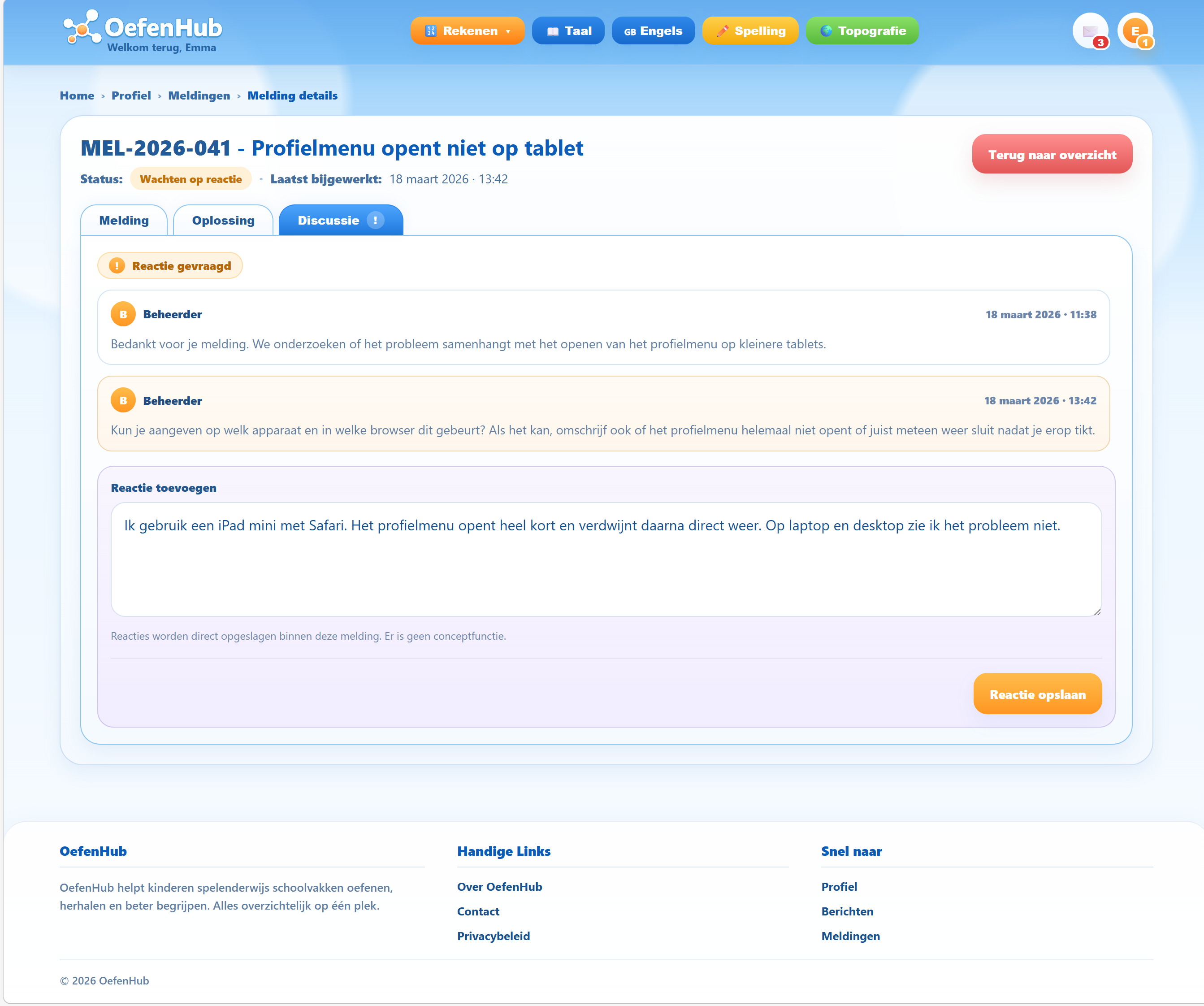Go to Meldingen in the breadcrumb
Viewport: 1204px width, 1006px height.
[199, 96]
